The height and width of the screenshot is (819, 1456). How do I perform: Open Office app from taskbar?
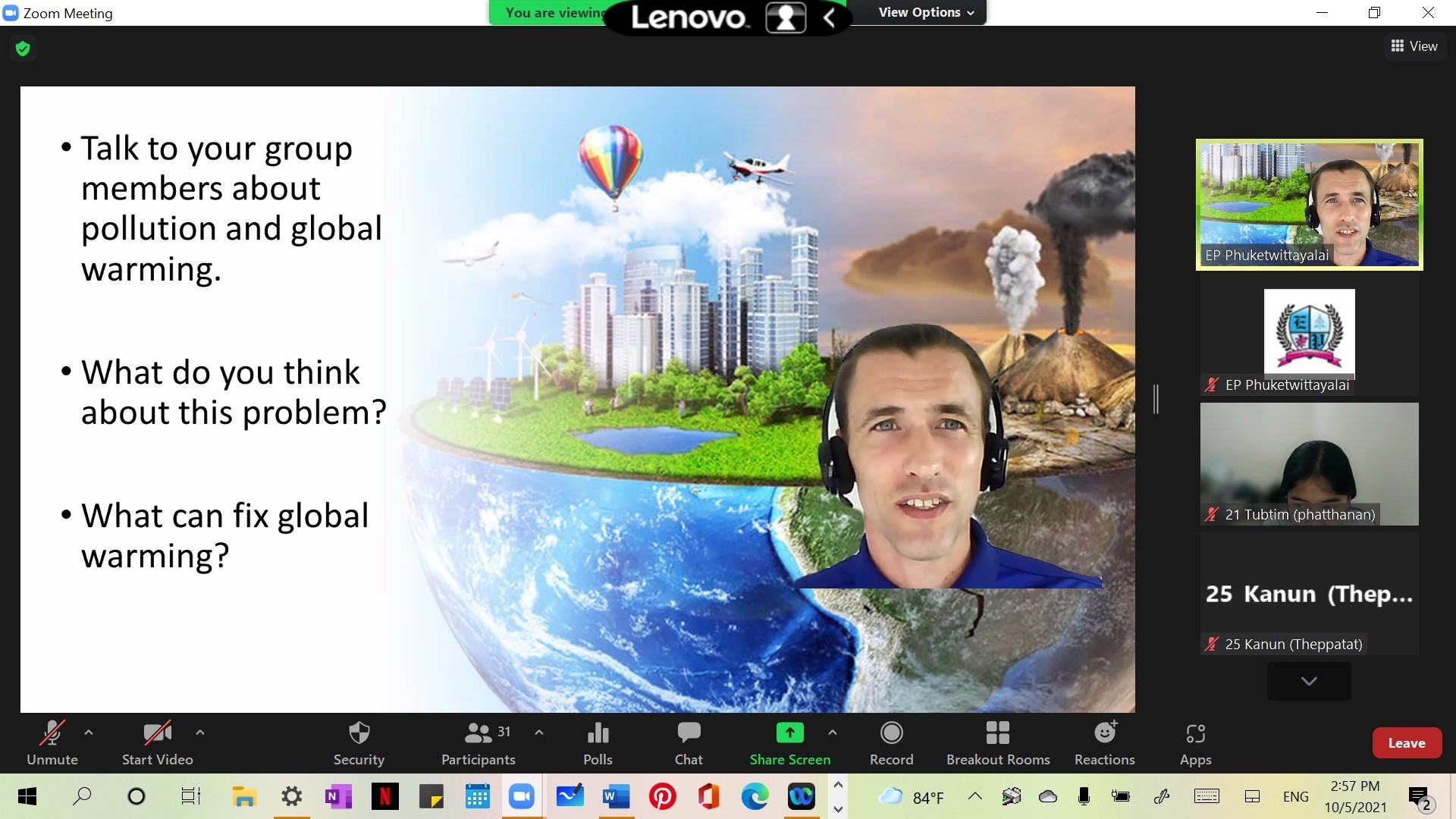pos(708,796)
